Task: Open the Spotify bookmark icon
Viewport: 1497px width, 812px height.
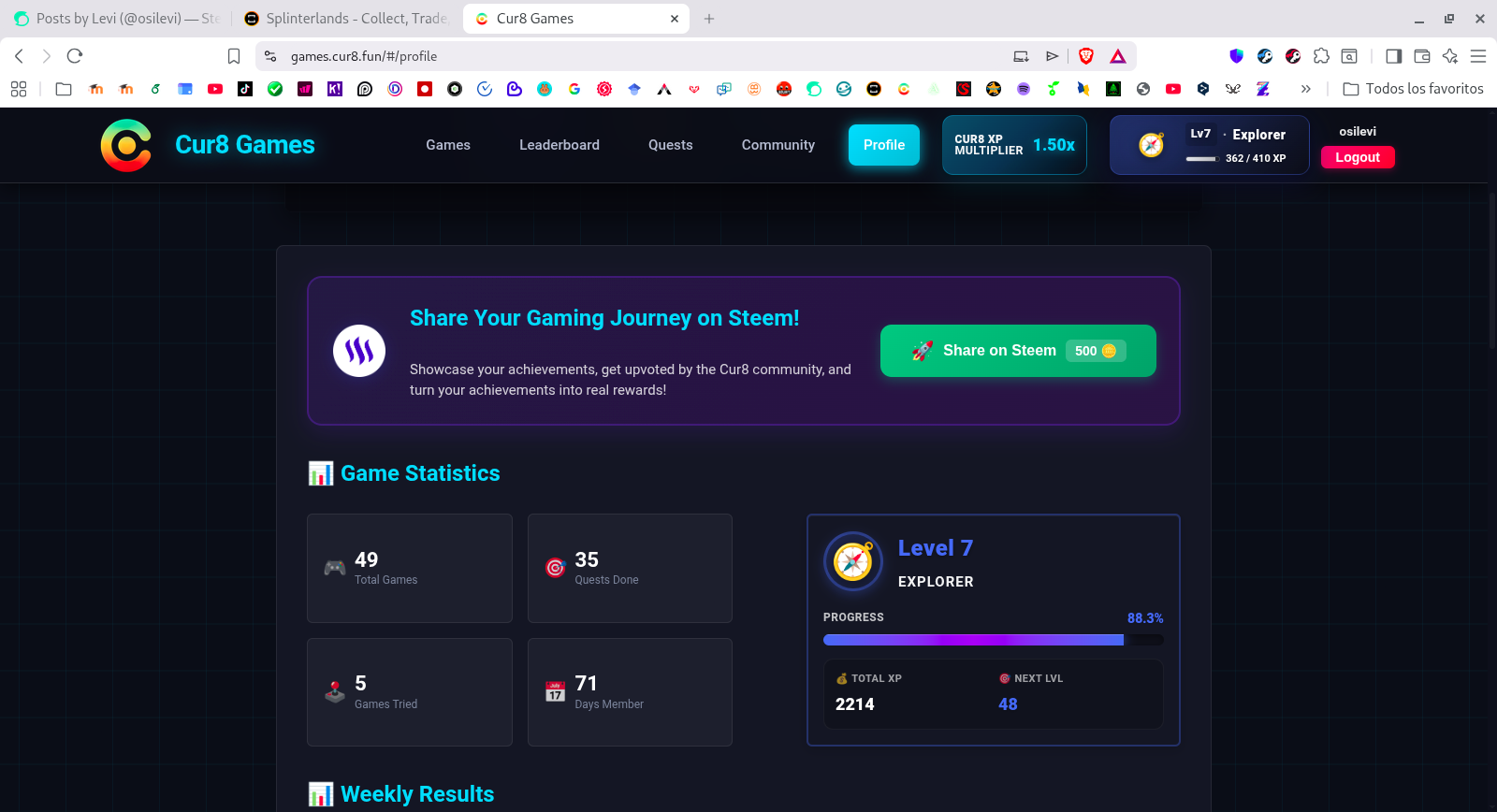Action: pos(1024,89)
